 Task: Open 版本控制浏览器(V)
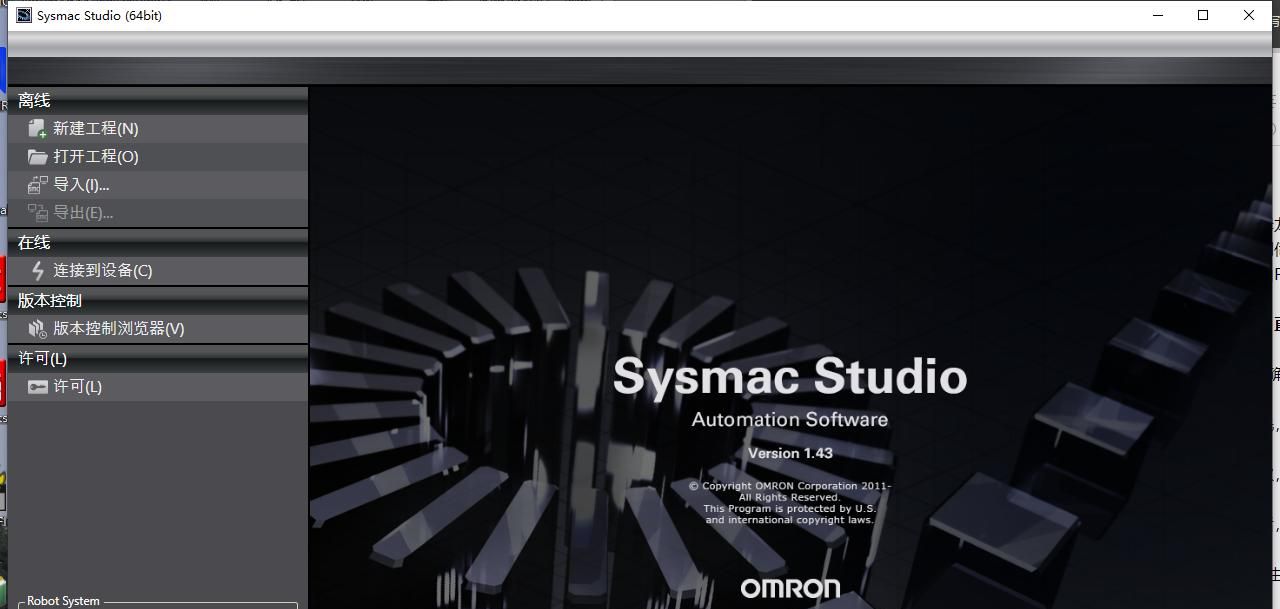pos(158,328)
